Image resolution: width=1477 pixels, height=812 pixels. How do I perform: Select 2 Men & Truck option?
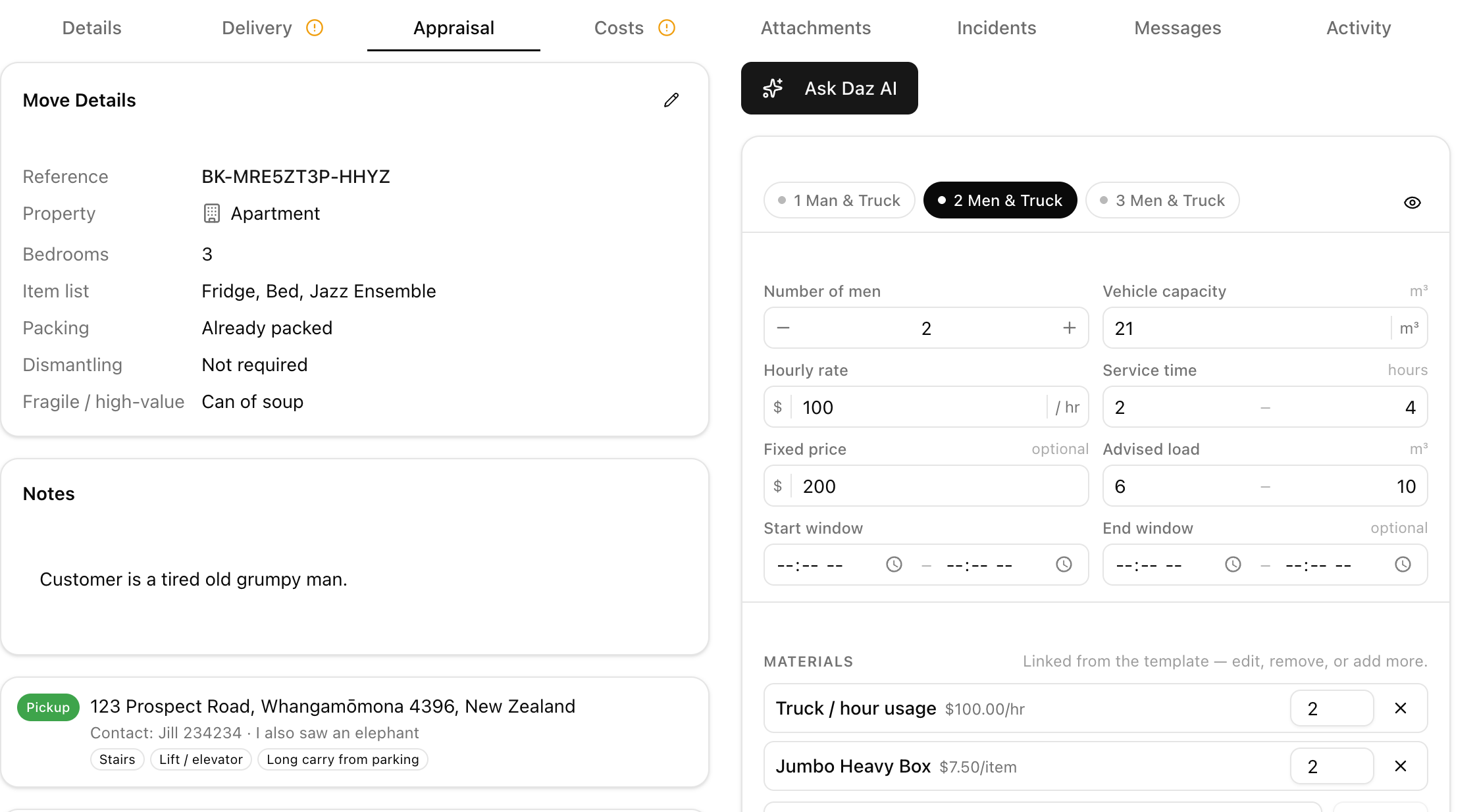pyautogui.click(x=1000, y=200)
